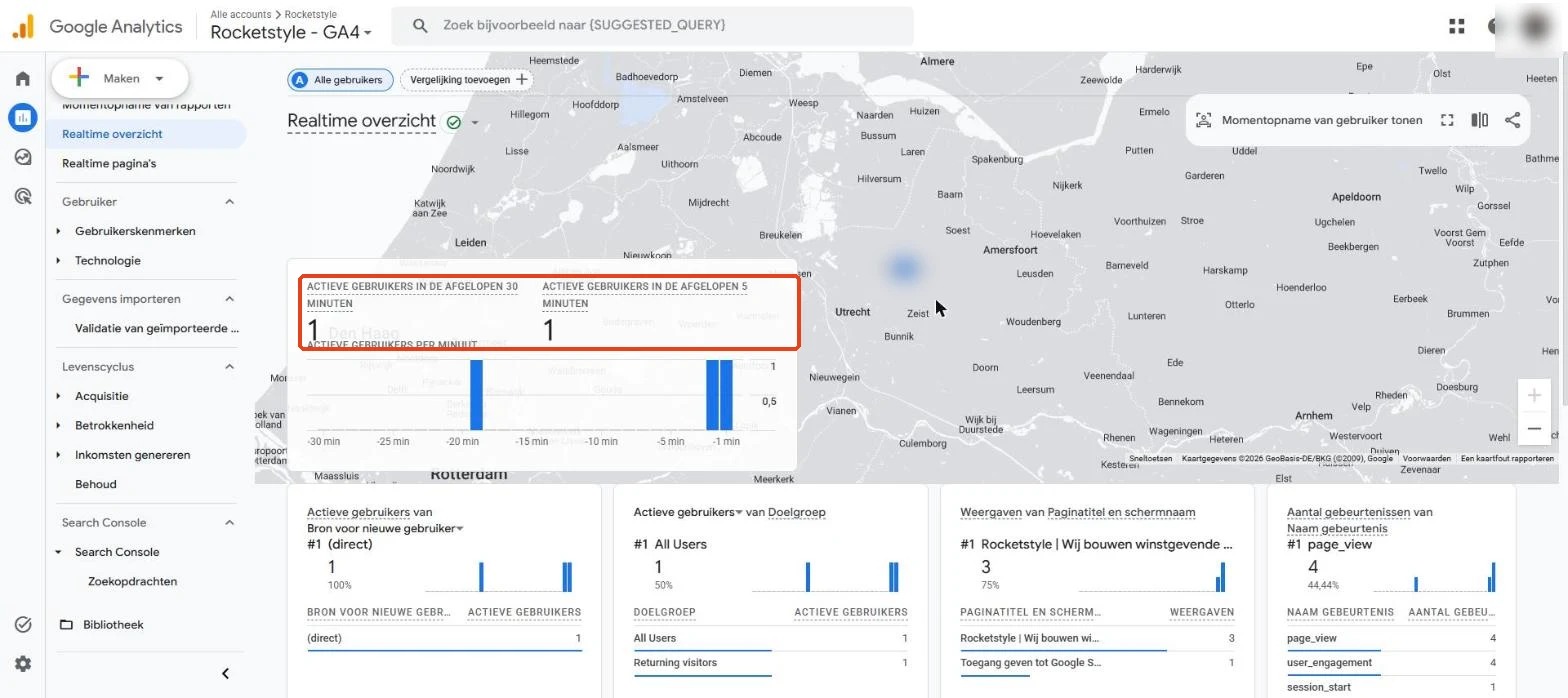
Task: Click the user snapshot icon on map
Action: tap(1204, 120)
